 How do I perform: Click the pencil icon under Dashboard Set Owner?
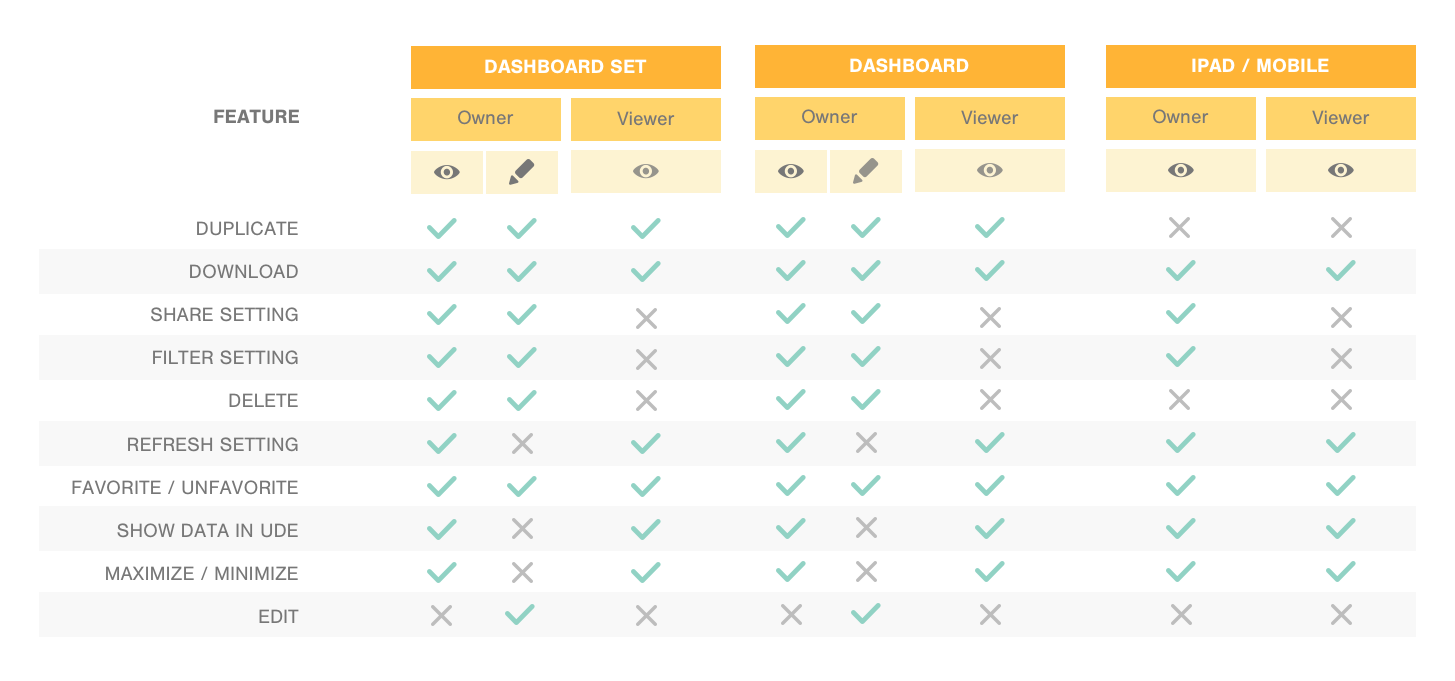point(521,172)
